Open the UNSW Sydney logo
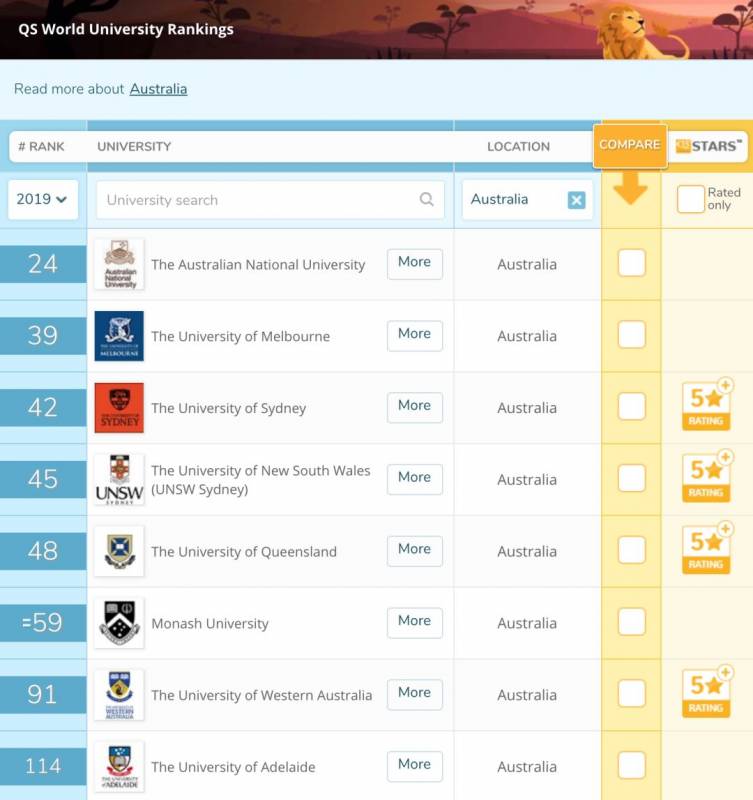The image size is (753, 800). click(x=119, y=480)
